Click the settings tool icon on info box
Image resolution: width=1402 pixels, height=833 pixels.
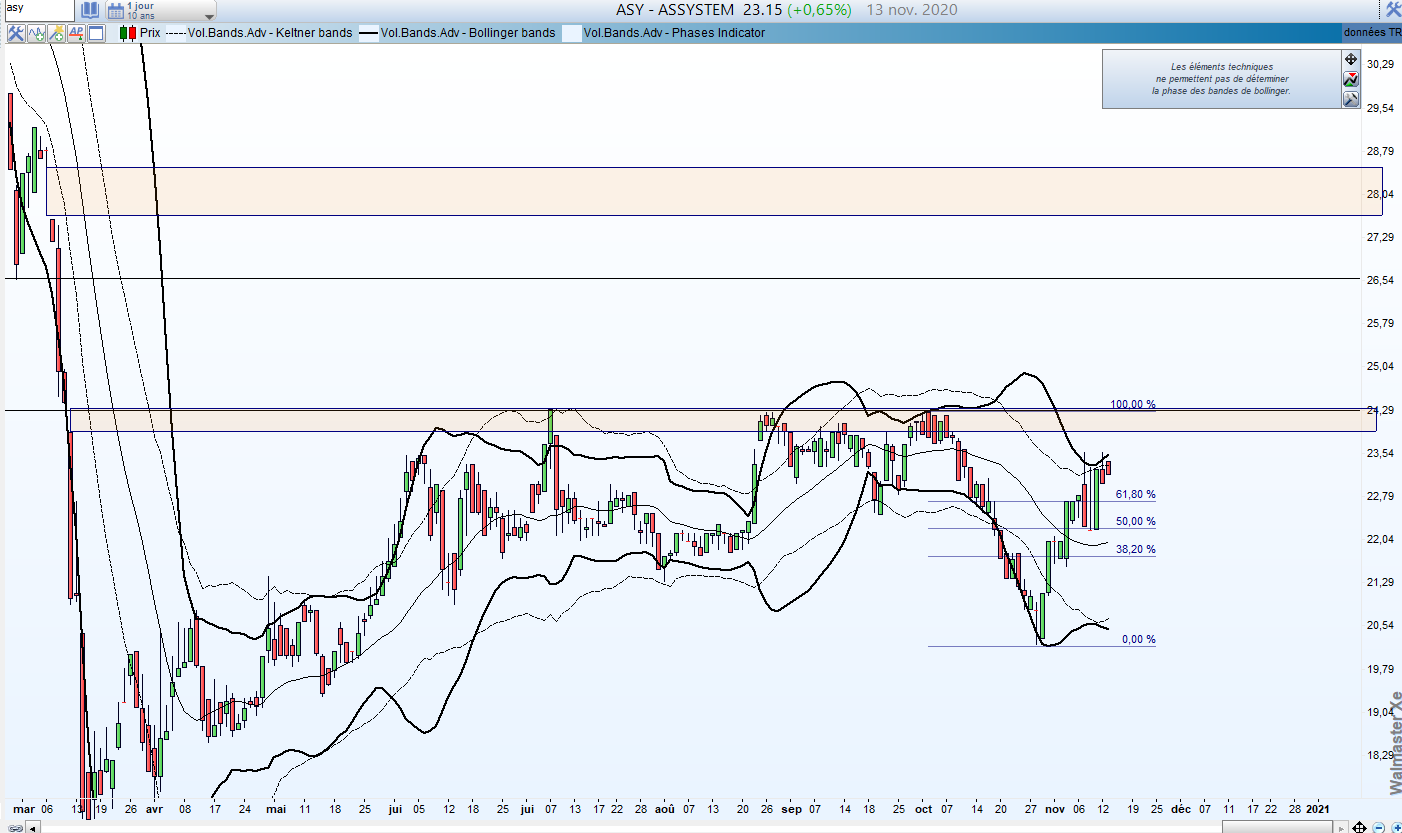1350,99
